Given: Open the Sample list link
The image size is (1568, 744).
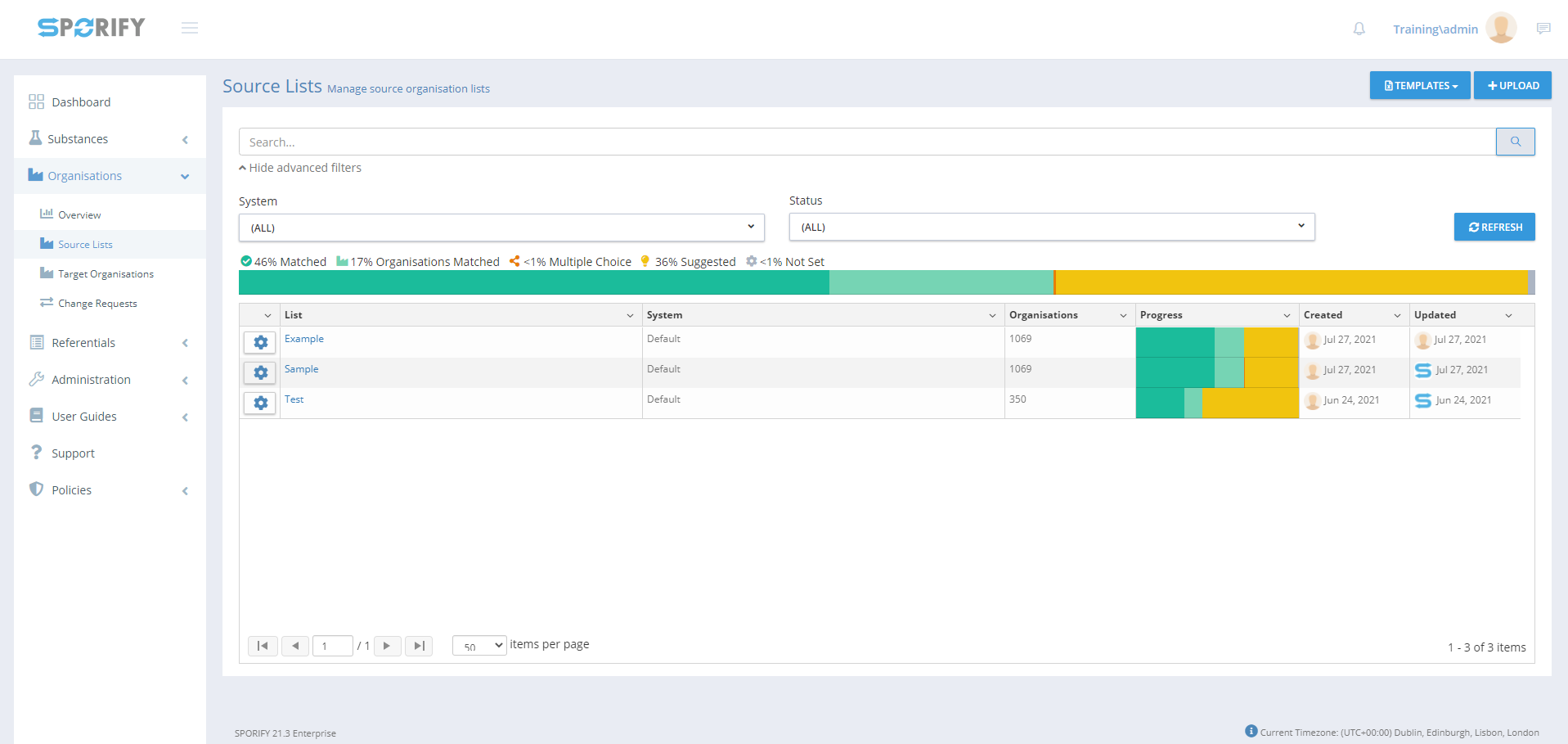Looking at the screenshot, I should tap(302, 369).
